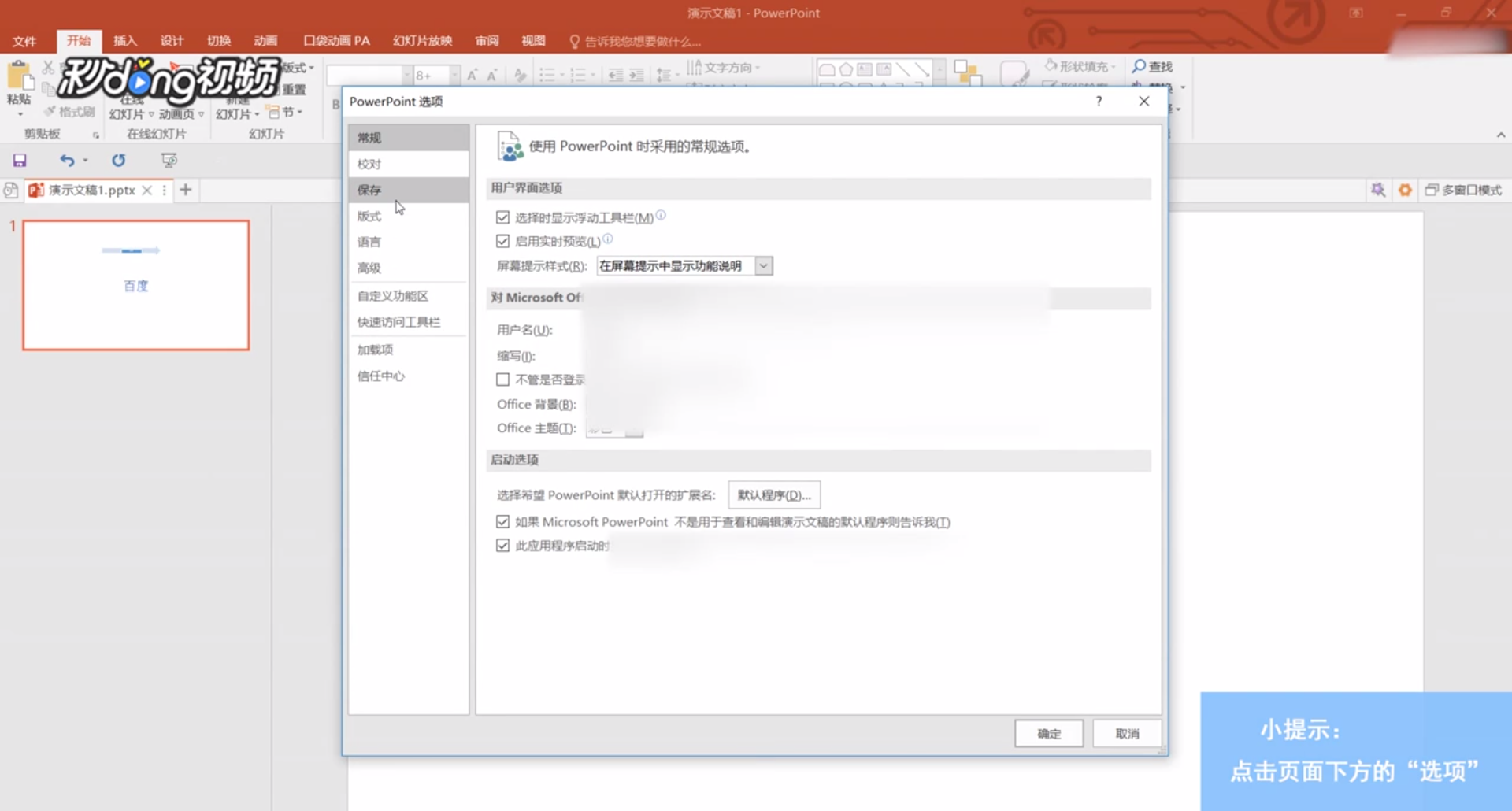Switch to the 插入 ribbon tab

(x=125, y=41)
